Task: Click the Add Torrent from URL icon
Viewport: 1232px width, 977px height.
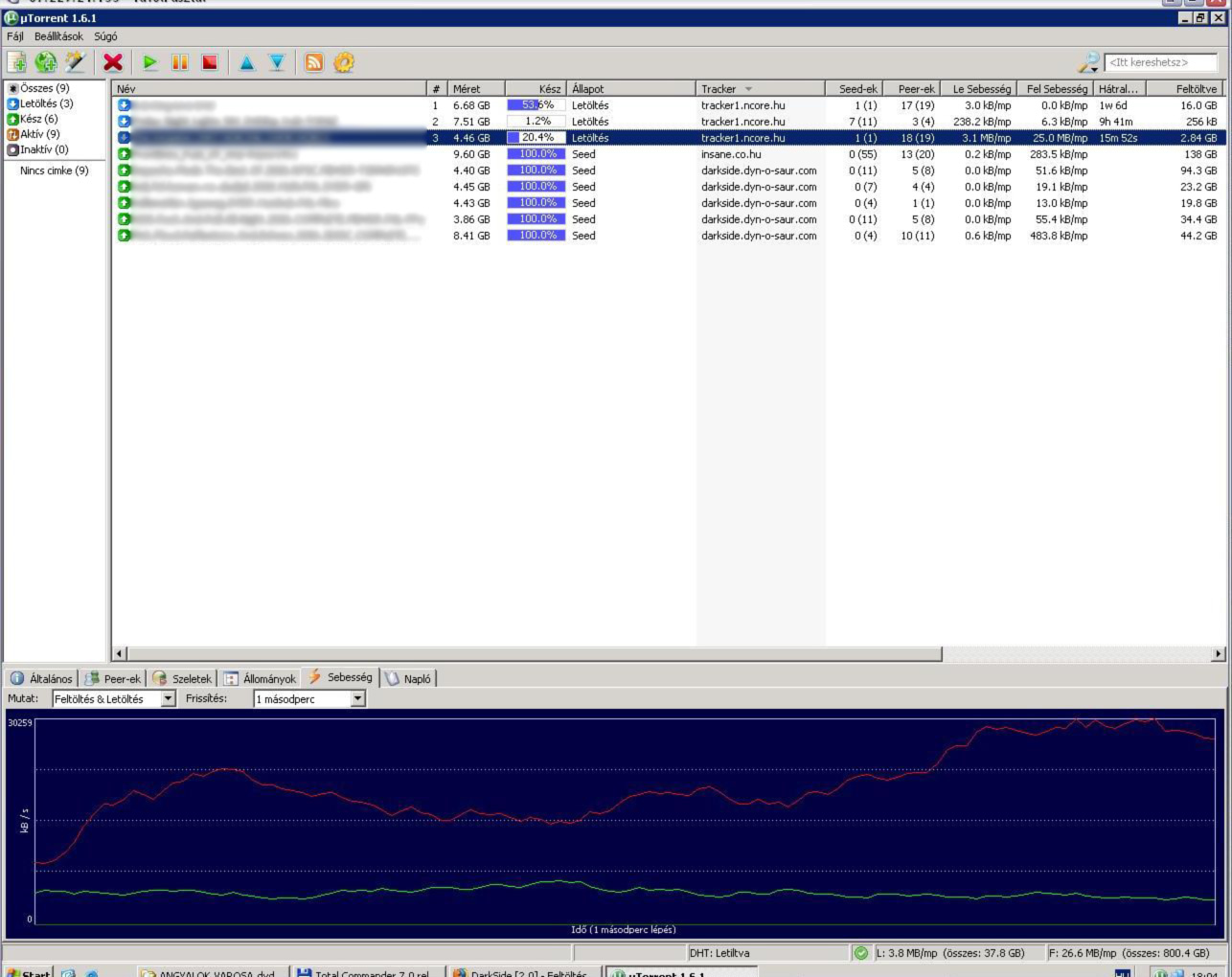Action: pos(45,62)
